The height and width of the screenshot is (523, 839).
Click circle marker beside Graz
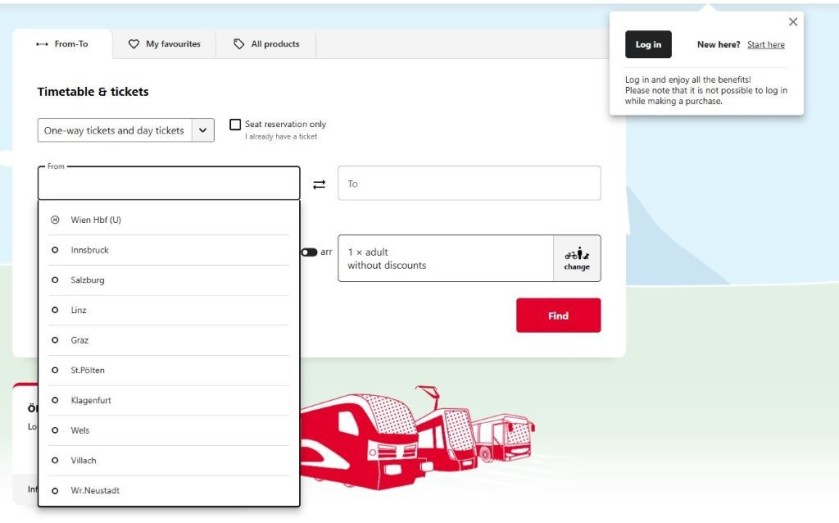pyautogui.click(x=55, y=340)
